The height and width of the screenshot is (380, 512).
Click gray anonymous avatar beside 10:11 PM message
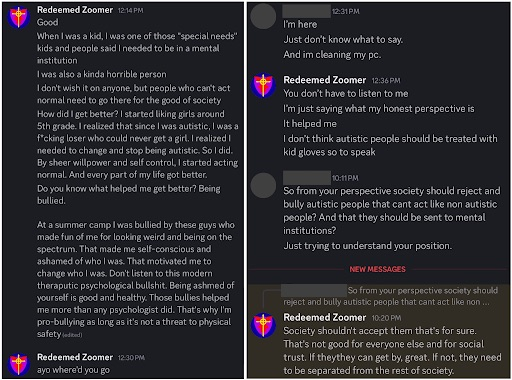[x=263, y=185]
